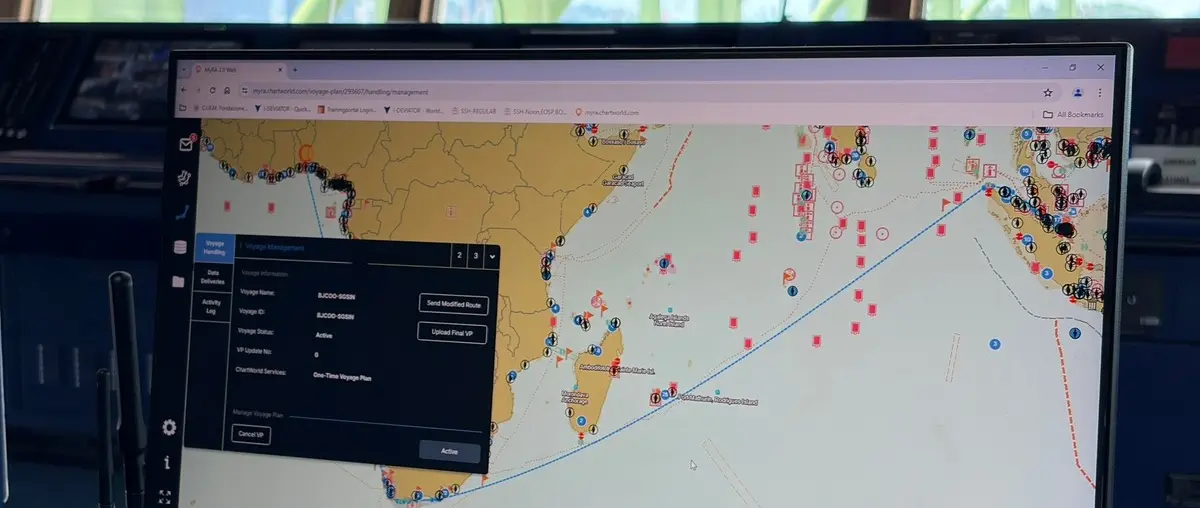Select panel page 3
1200x508 pixels.
click(476, 256)
